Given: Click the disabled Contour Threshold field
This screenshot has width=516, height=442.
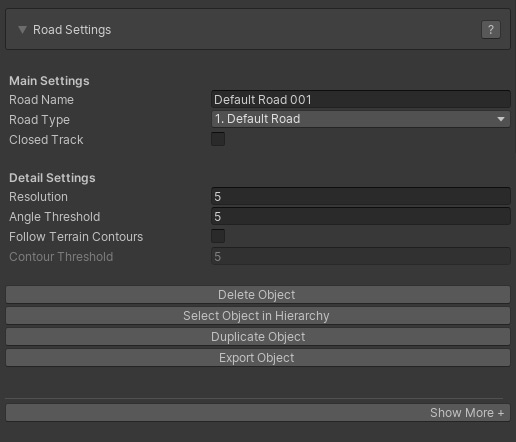Looking at the screenshot, I should pyautogui.click(x=360, y=256).
